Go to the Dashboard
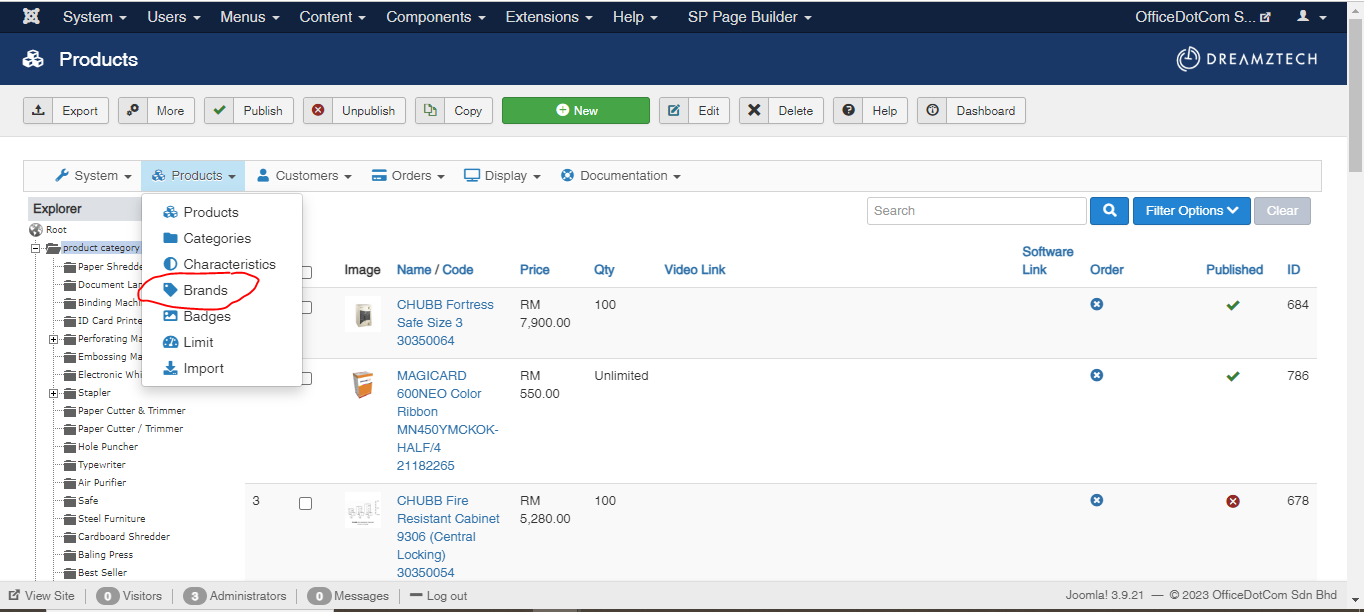 [x=971, y=111]
